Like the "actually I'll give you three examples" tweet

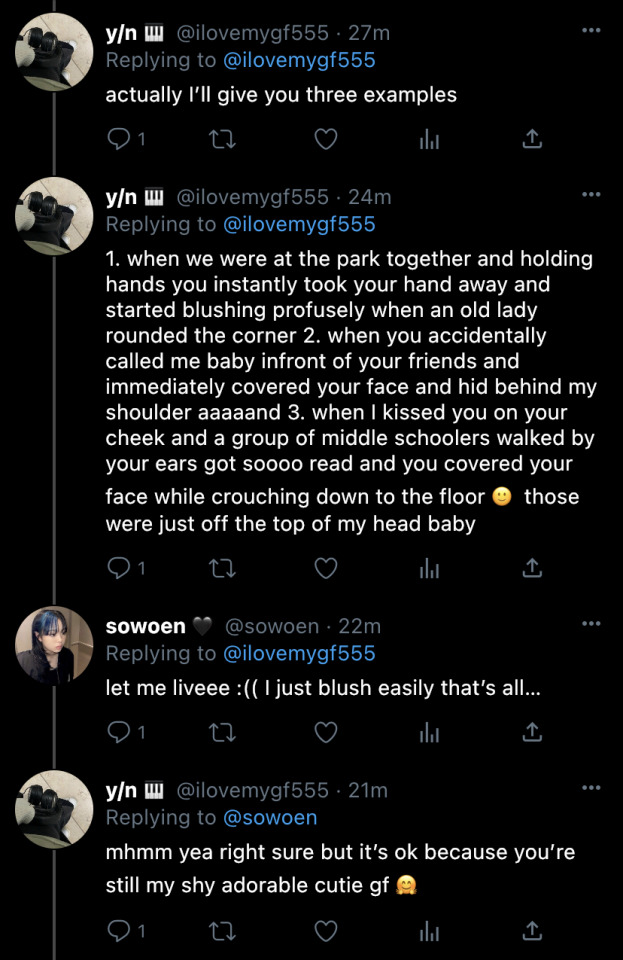point(326,140)
